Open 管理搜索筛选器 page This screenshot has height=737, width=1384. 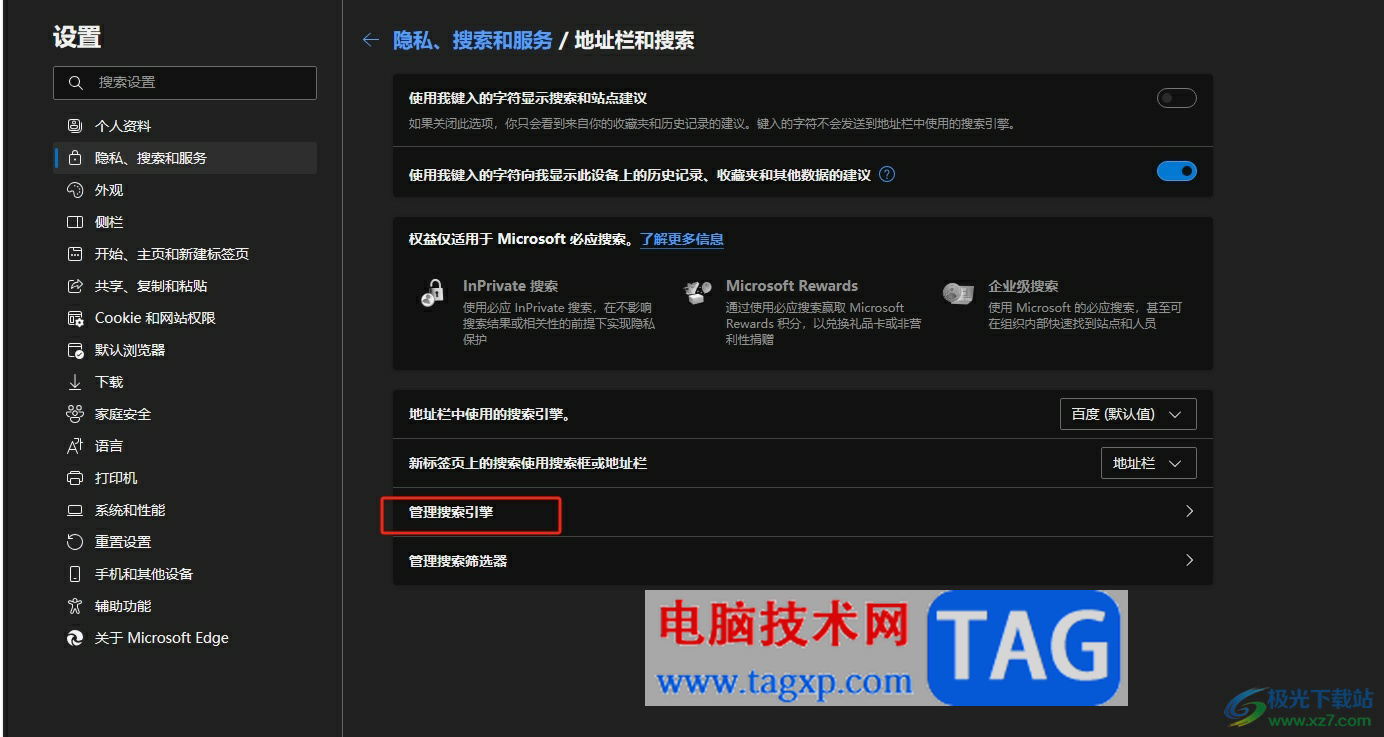tap(802, 561)
